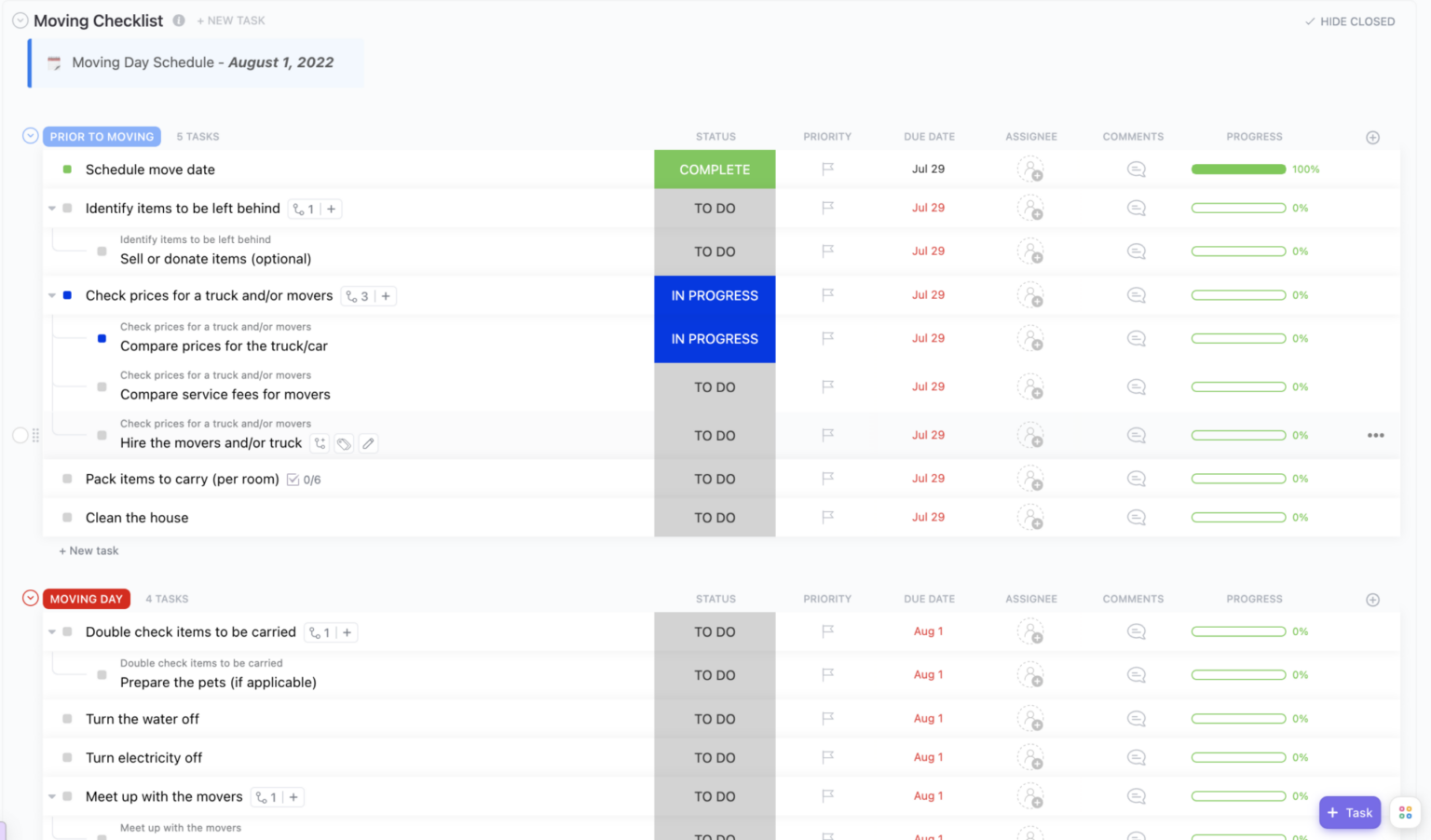Screen dimensions: 1431x840
Task: Click the apps grid icon at bottom right
Action: [x=1405, y=812]
